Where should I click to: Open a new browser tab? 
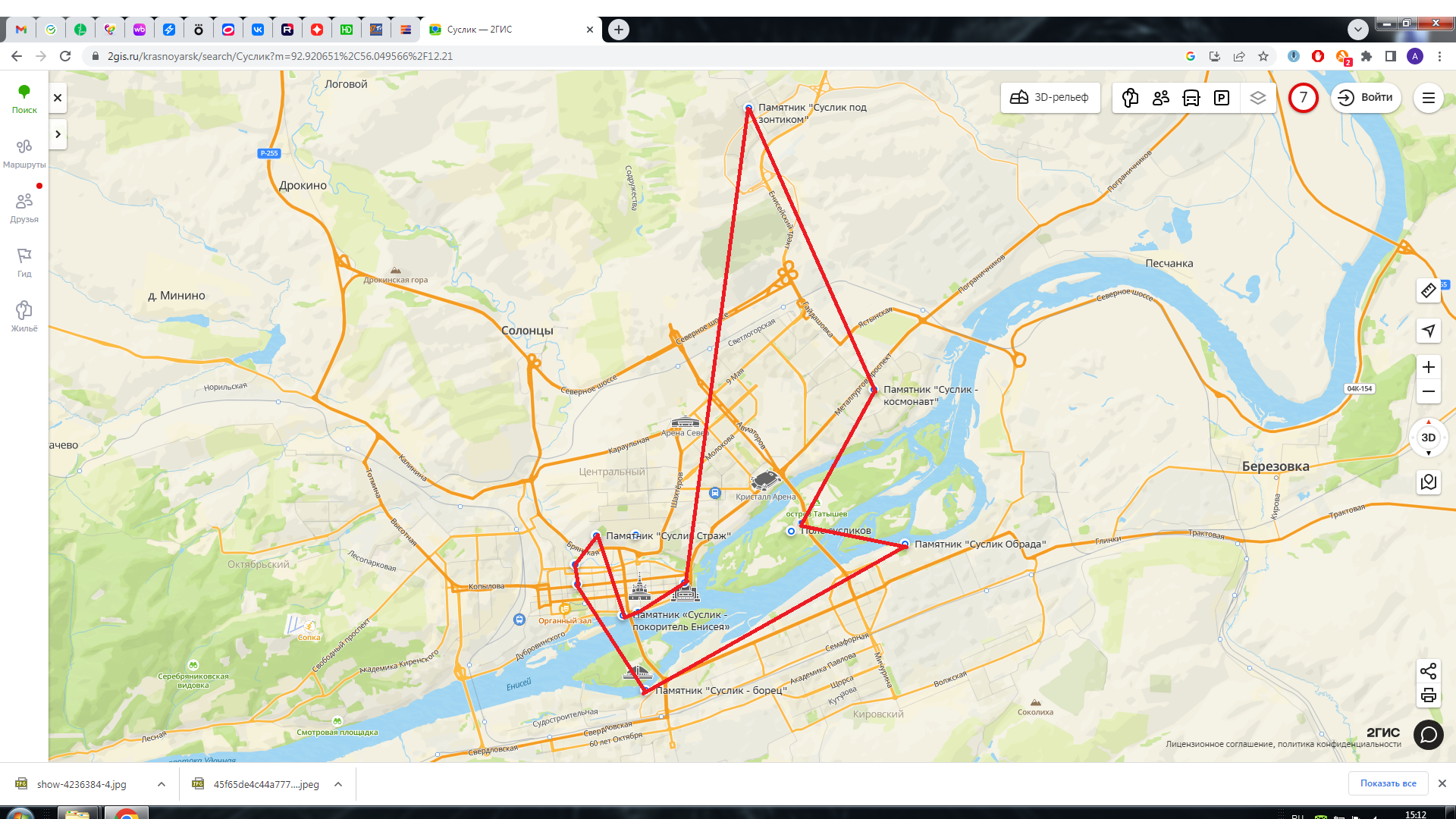click(x=619, y=30)
